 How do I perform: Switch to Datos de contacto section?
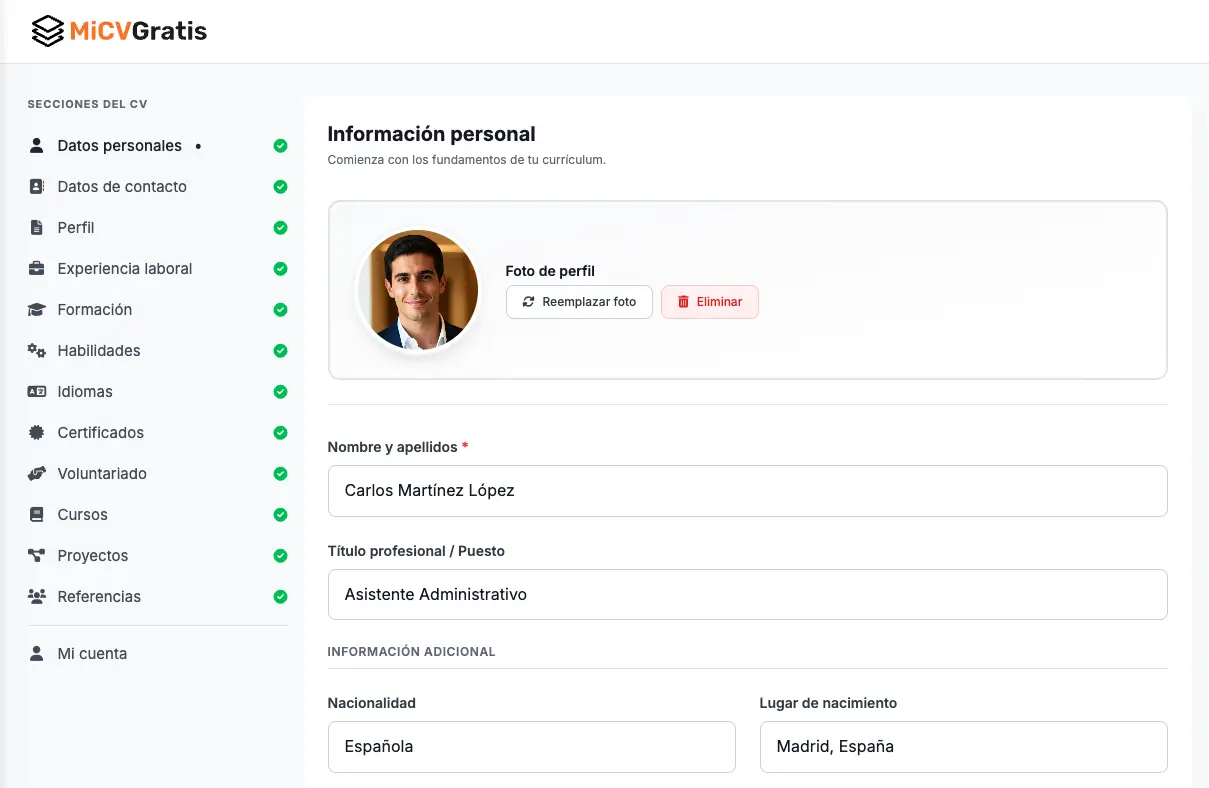122,186
